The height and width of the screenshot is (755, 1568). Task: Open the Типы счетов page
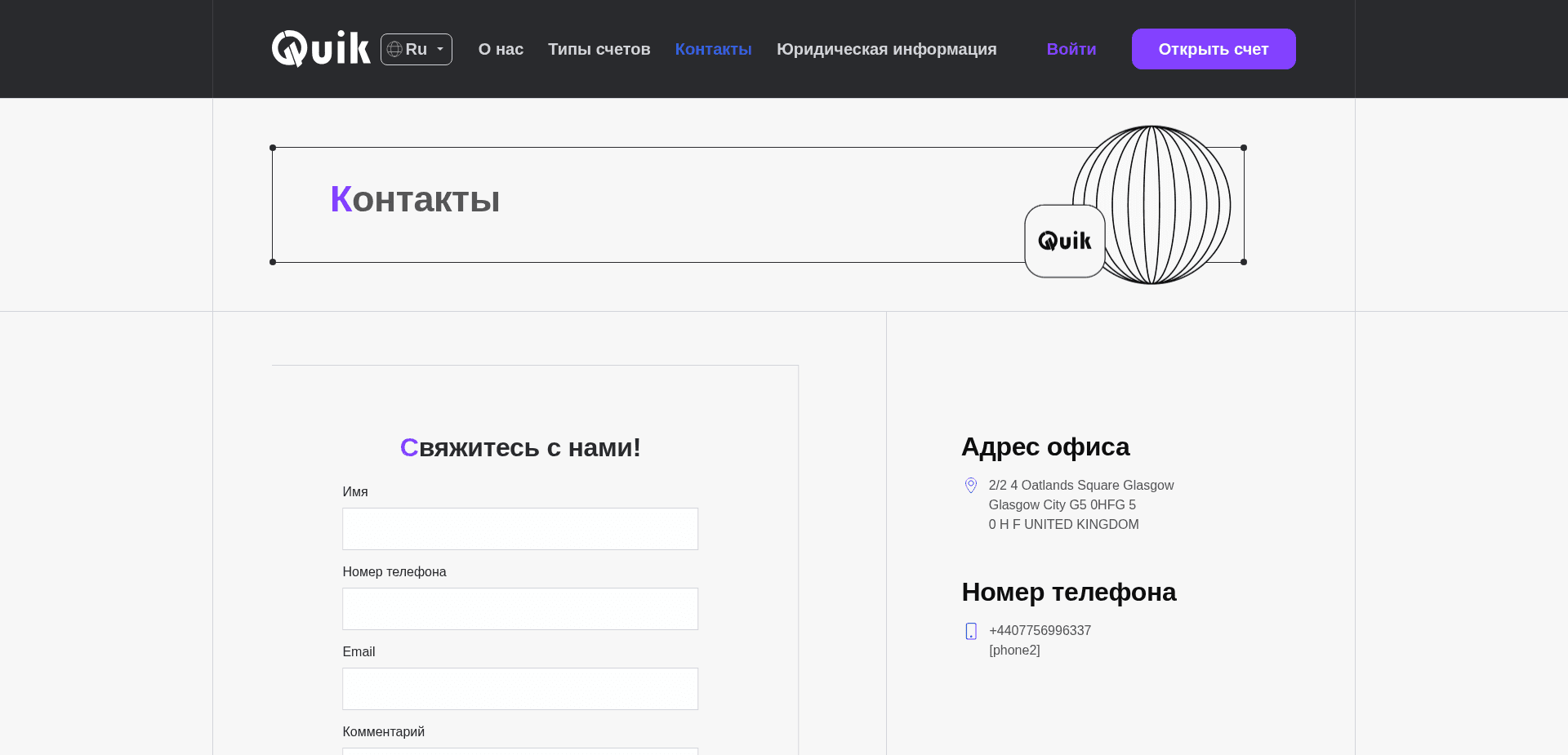(x=599, y=49)
